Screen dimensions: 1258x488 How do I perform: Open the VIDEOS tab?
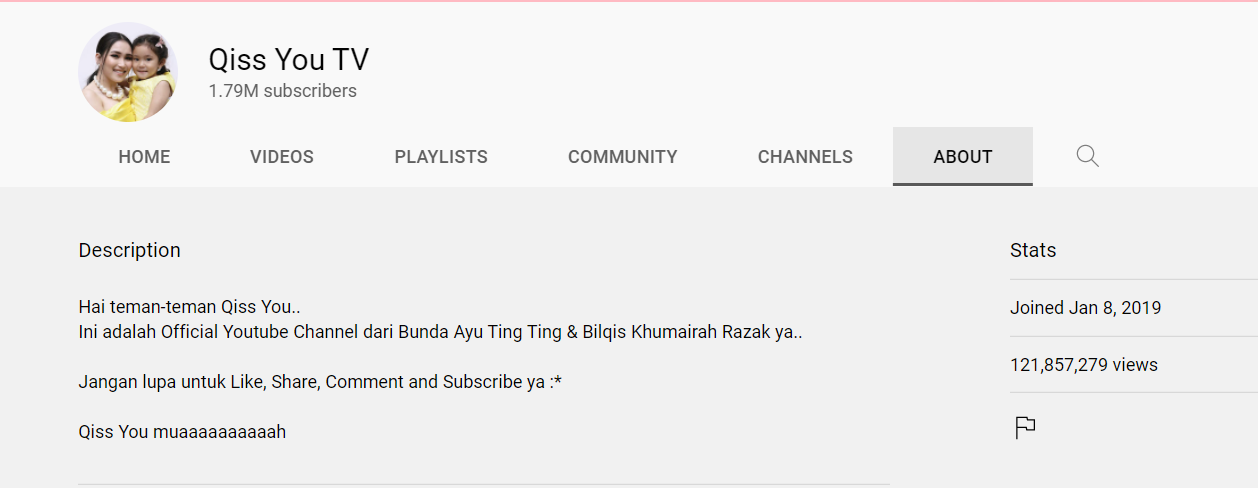point(282,157)
